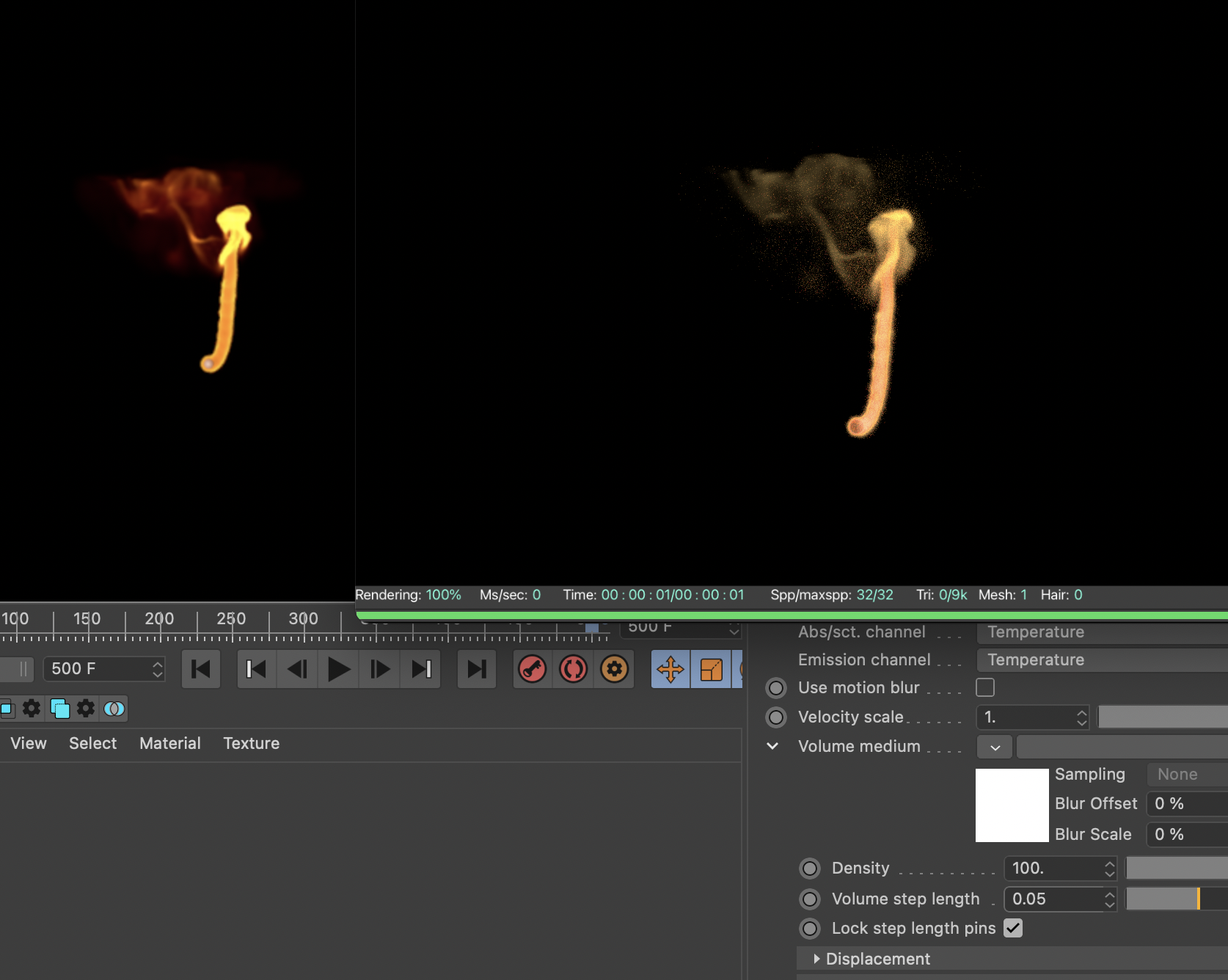
Task: Toggle the red Autokeying icon
Action: pos(574,669)
